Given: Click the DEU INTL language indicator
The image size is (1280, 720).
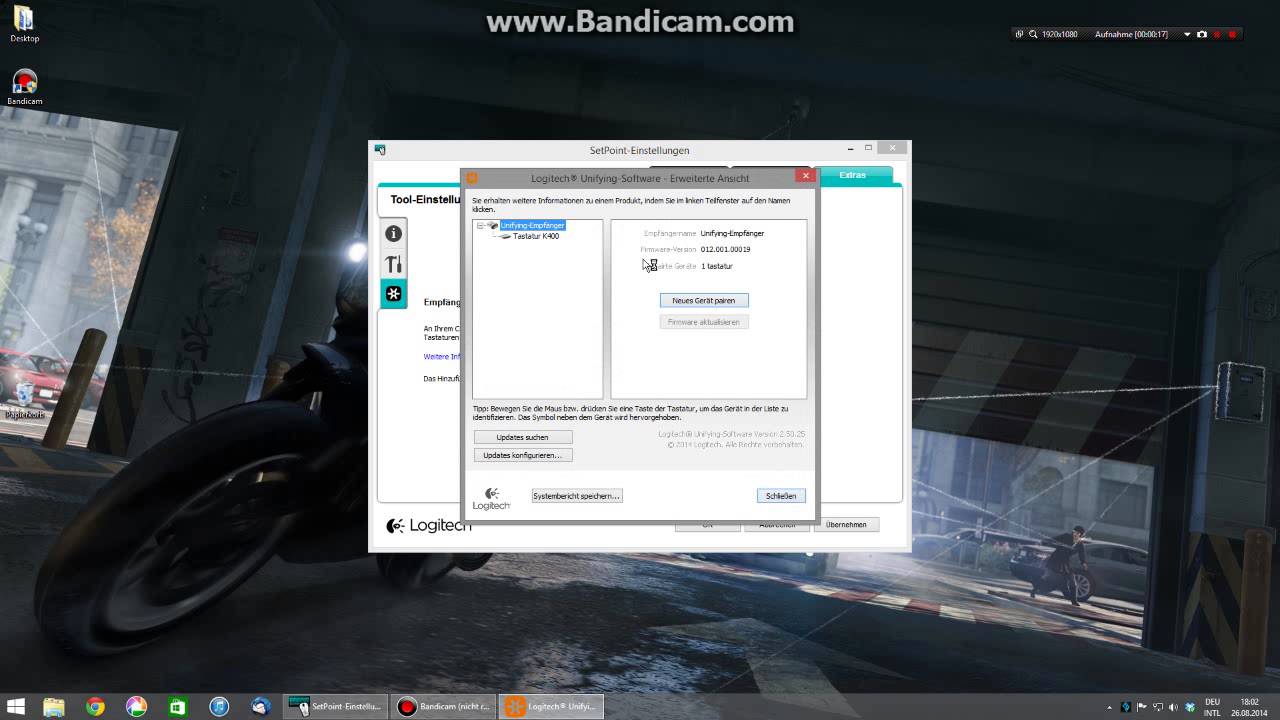Looking at the screenshot, I should (x=1212, y=707).
